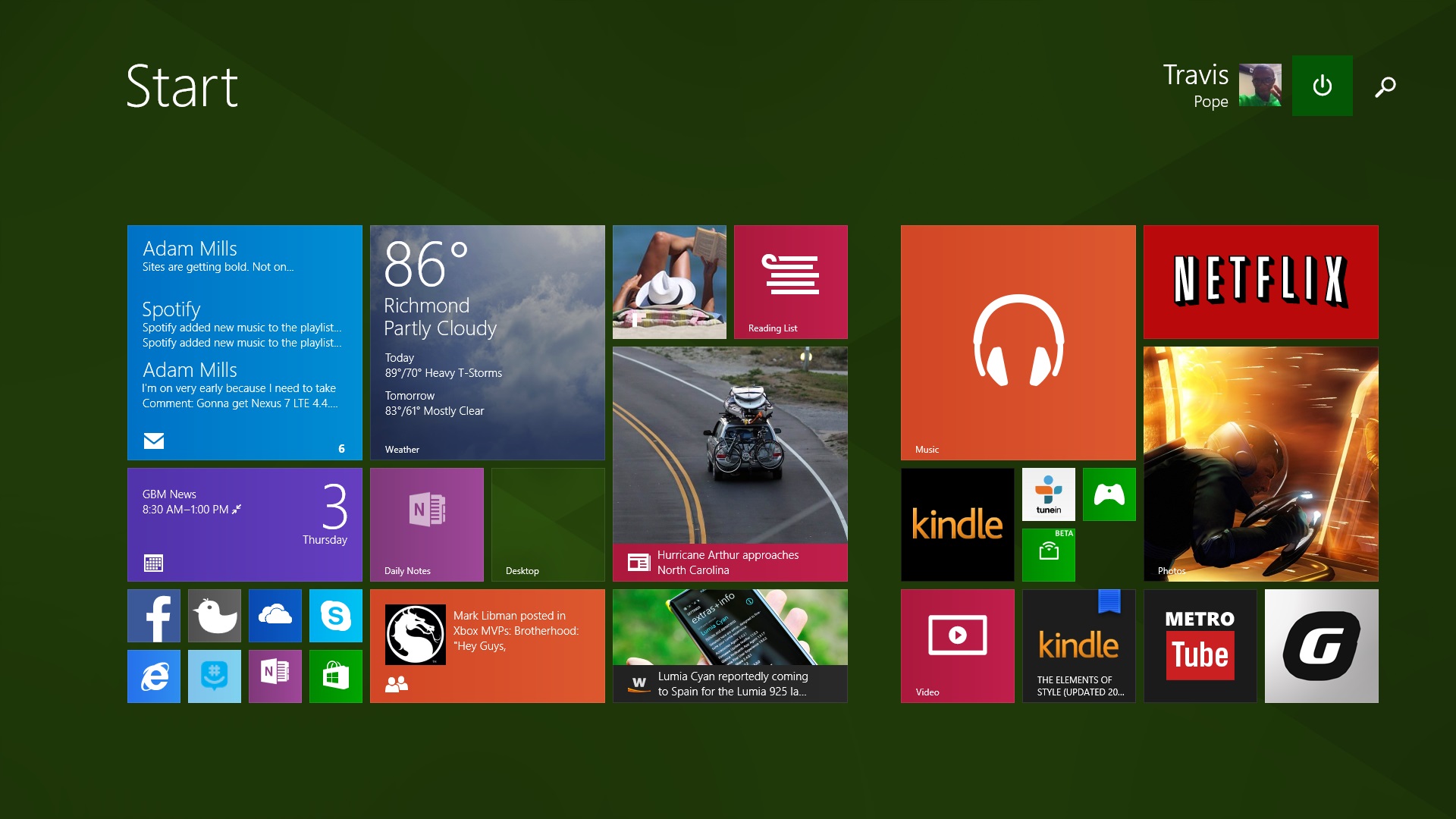Launch the Netflix tile
Image resolution: width=1456 pixels, height=819 pixels.
tap(1261, 282)
